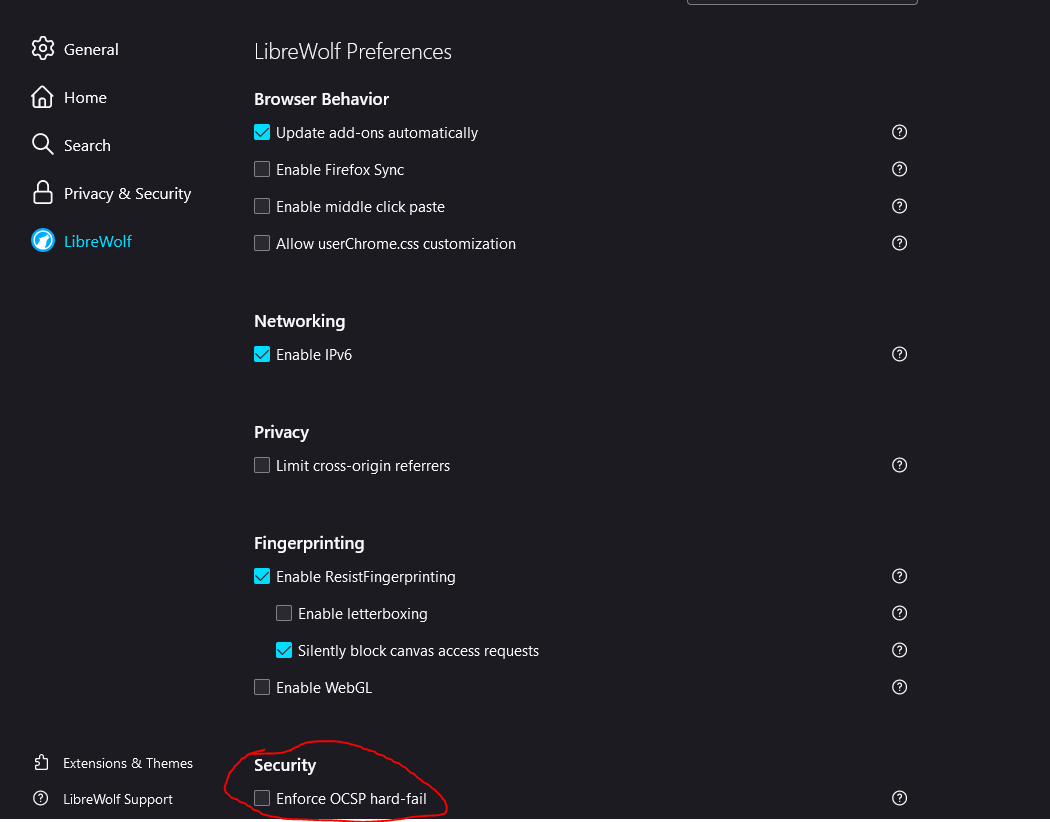Uncheck Update add-ons automatically

pyautogui.click(x=262, y=132)
